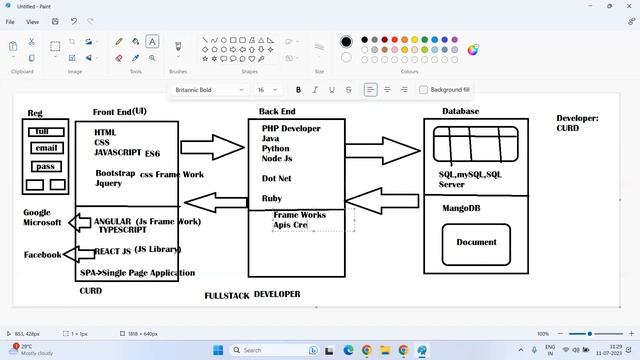Select the Pencil tool
The image size is (640, 360).
(x=119, y=41)
